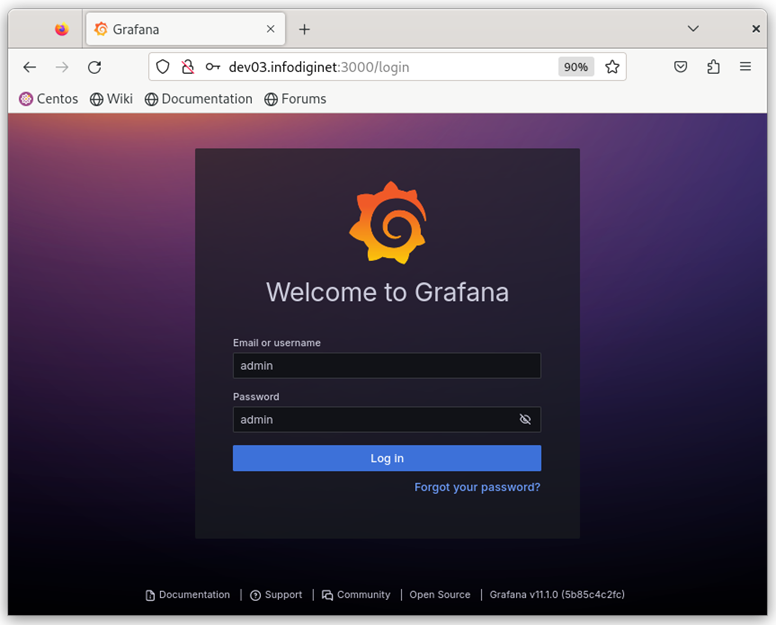This screenshot has height=625, width=776.
Task: Focus the Email or username field
Action: click(387, 366)
